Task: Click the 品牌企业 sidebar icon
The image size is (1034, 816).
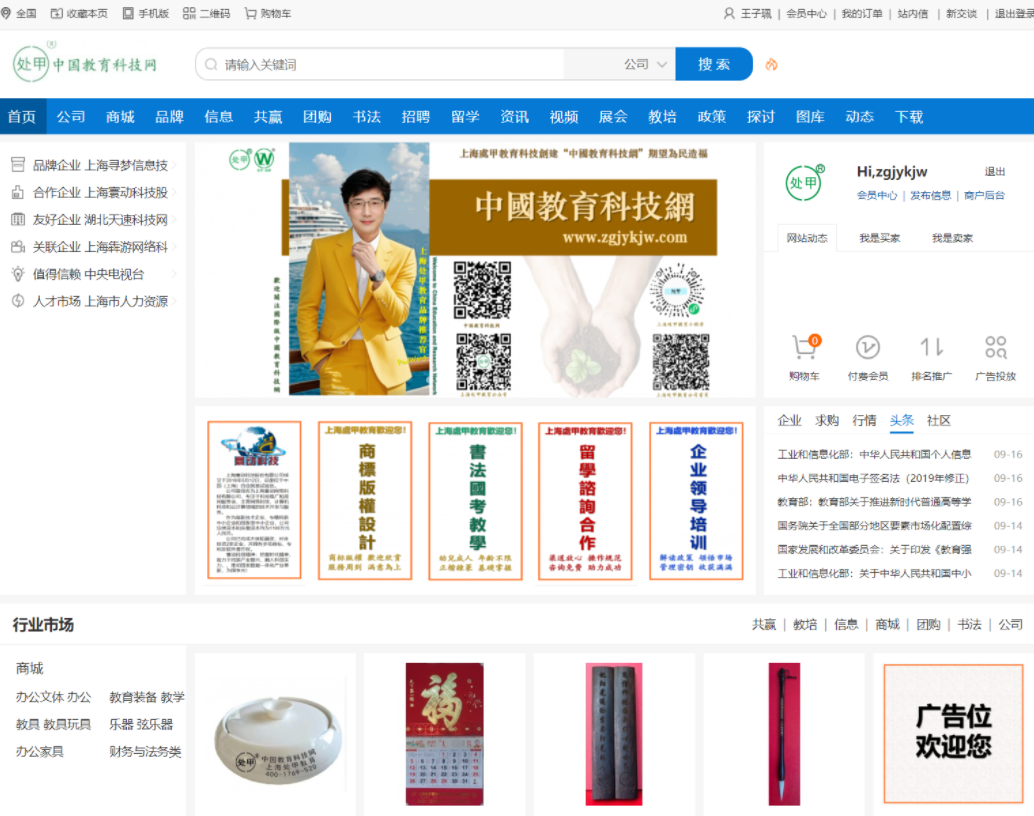Action: pyautogui.click(x=18, y=165)
